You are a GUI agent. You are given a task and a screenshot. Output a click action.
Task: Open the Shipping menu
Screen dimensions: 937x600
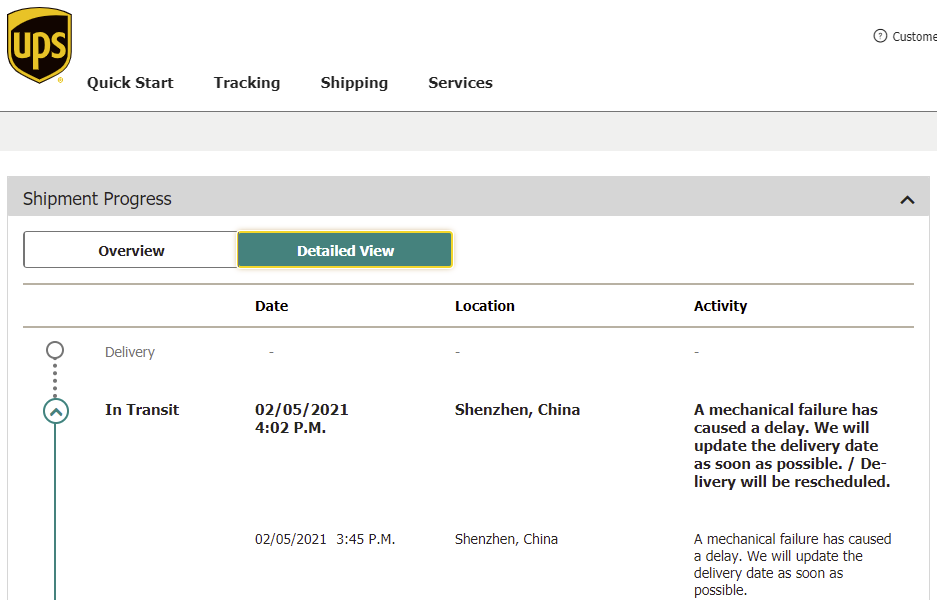[354, 83]
